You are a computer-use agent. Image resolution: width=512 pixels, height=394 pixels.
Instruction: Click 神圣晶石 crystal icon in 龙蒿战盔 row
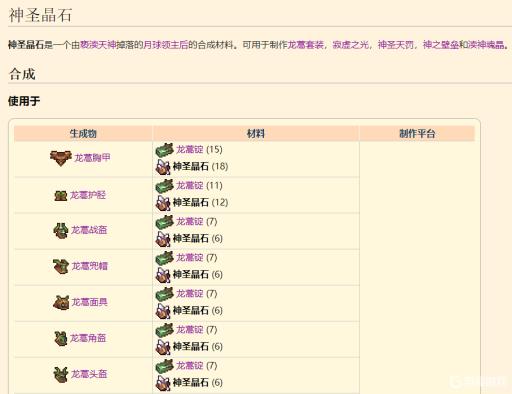click(x=163, y=239)
